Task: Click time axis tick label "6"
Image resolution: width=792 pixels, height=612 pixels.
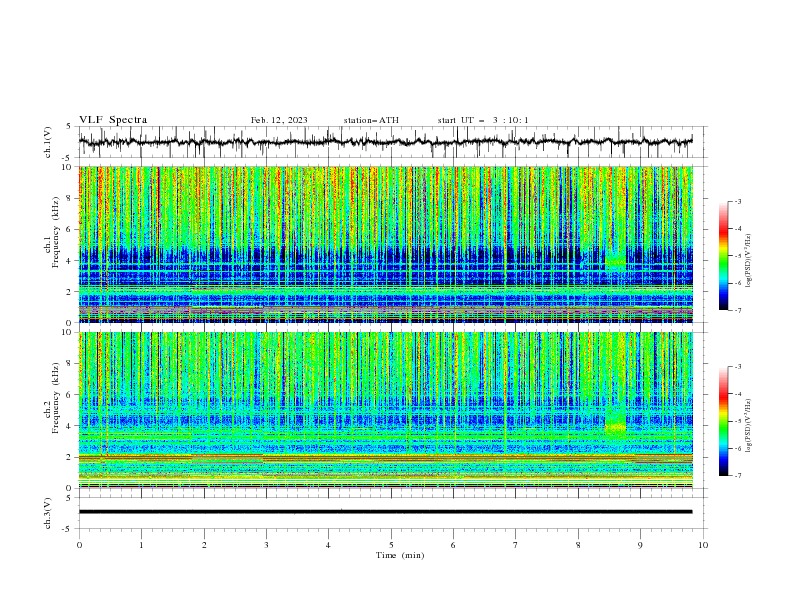Action: [453, 545]
